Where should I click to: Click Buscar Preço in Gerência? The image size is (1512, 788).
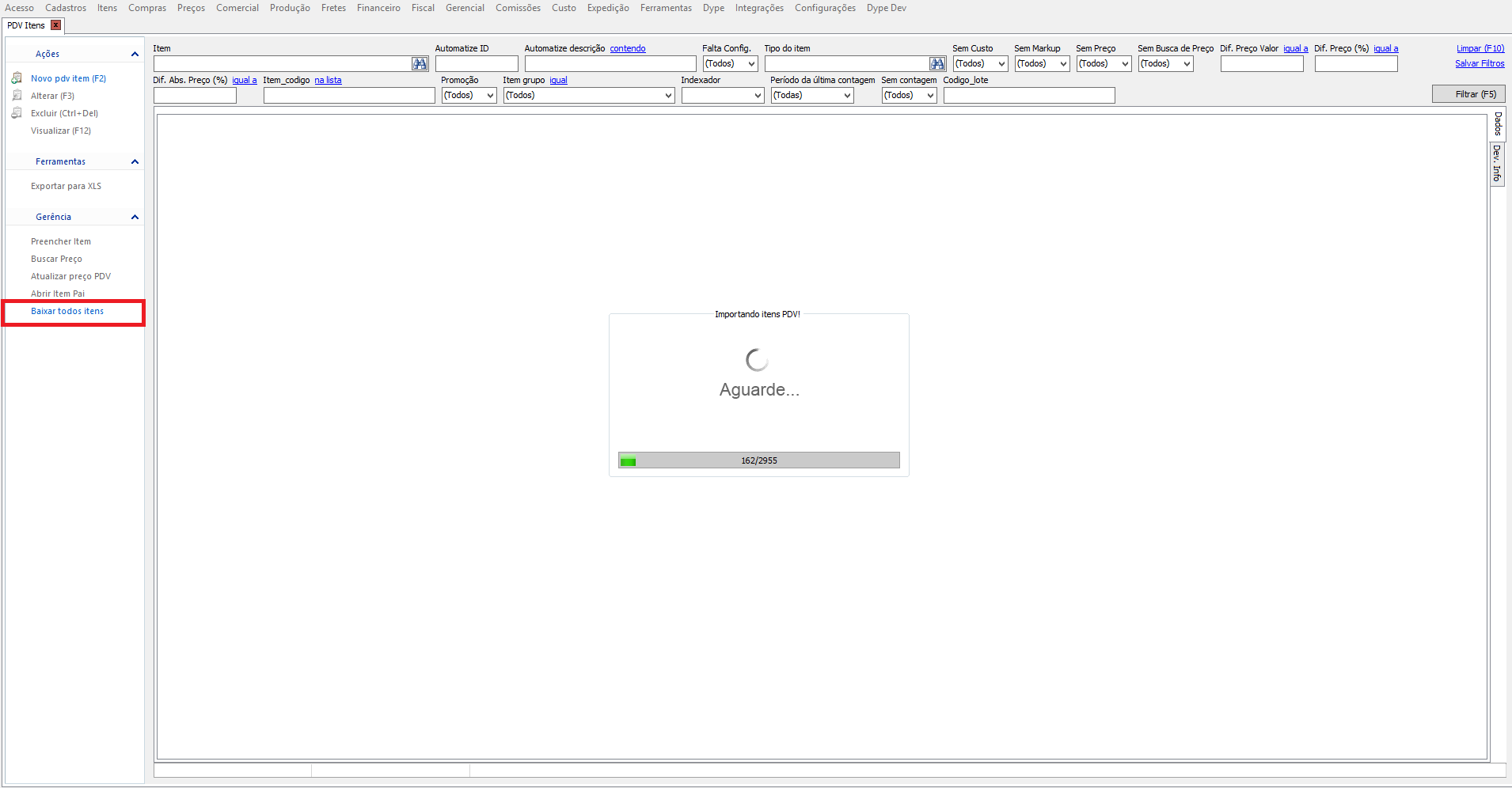[x=56, y=259]
